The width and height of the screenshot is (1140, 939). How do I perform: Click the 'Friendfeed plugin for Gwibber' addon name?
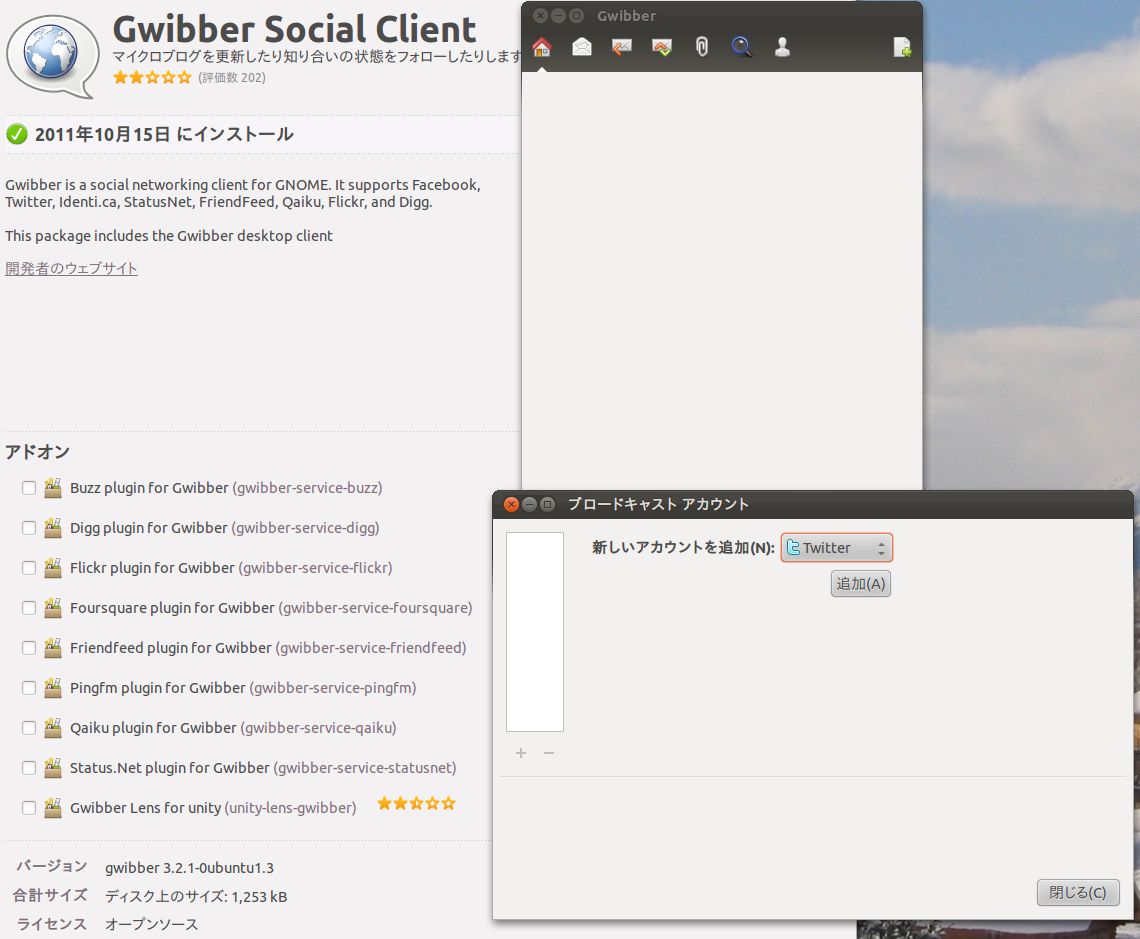[171, 648]
